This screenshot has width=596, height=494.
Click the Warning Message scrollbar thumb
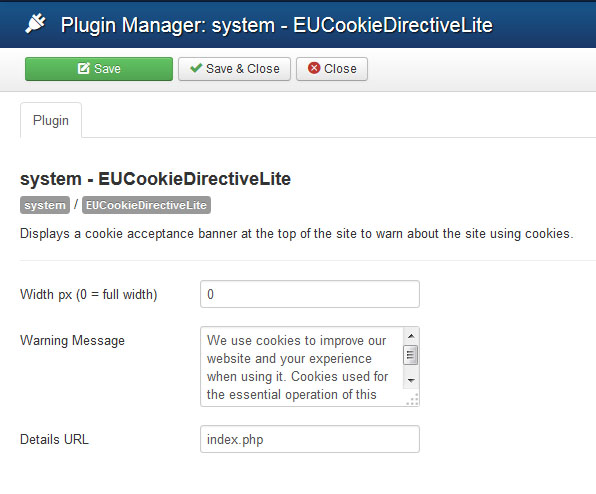pos(411,355)
